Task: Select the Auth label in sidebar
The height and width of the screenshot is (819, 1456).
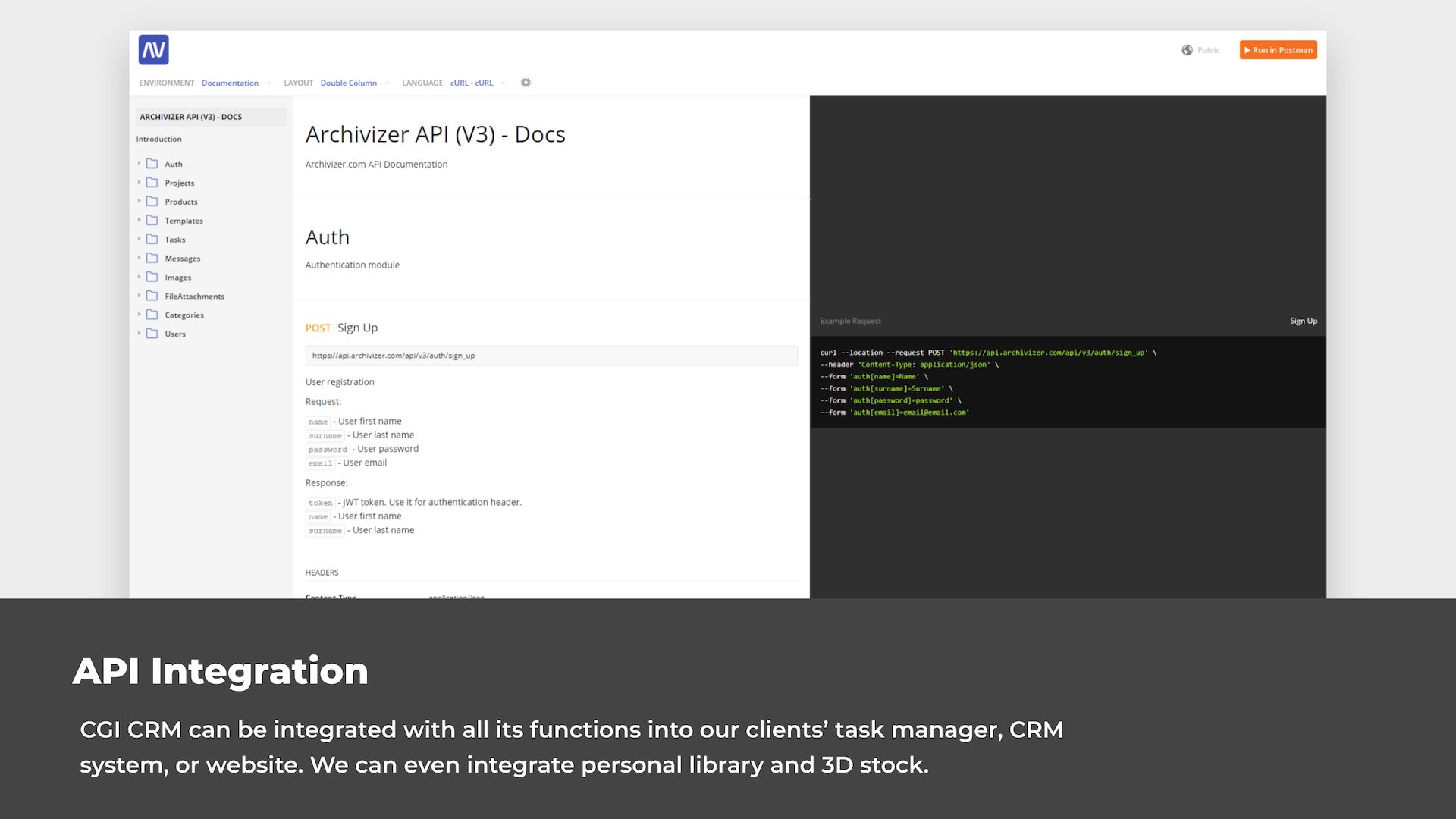Action: point(174,164)
